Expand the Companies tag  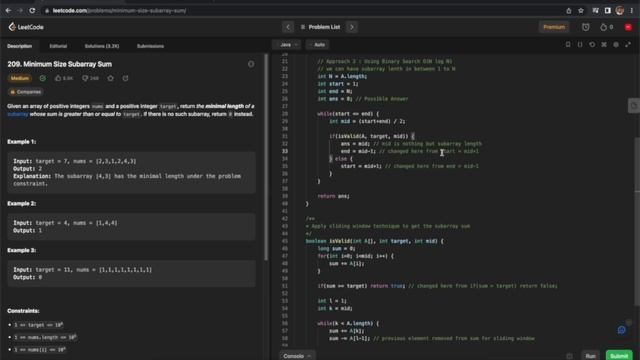pyautogui.click(x=26, y=92)
